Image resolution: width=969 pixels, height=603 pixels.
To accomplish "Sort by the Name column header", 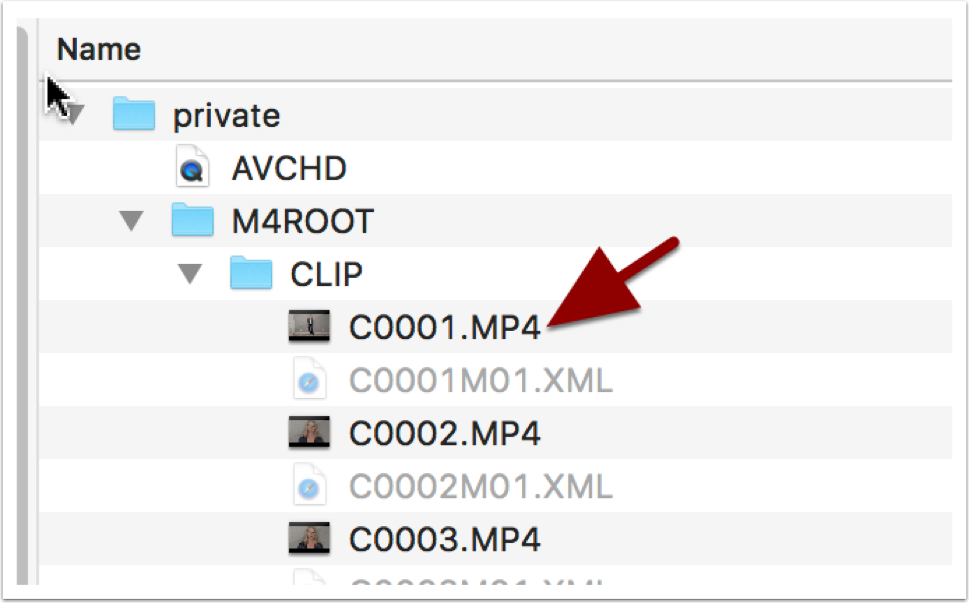I will pyautogui.click(x=99, y=49).
